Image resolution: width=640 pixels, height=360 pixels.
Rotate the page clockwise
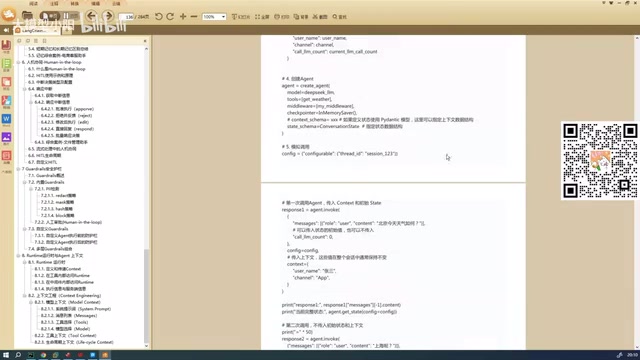pos(170,16)
